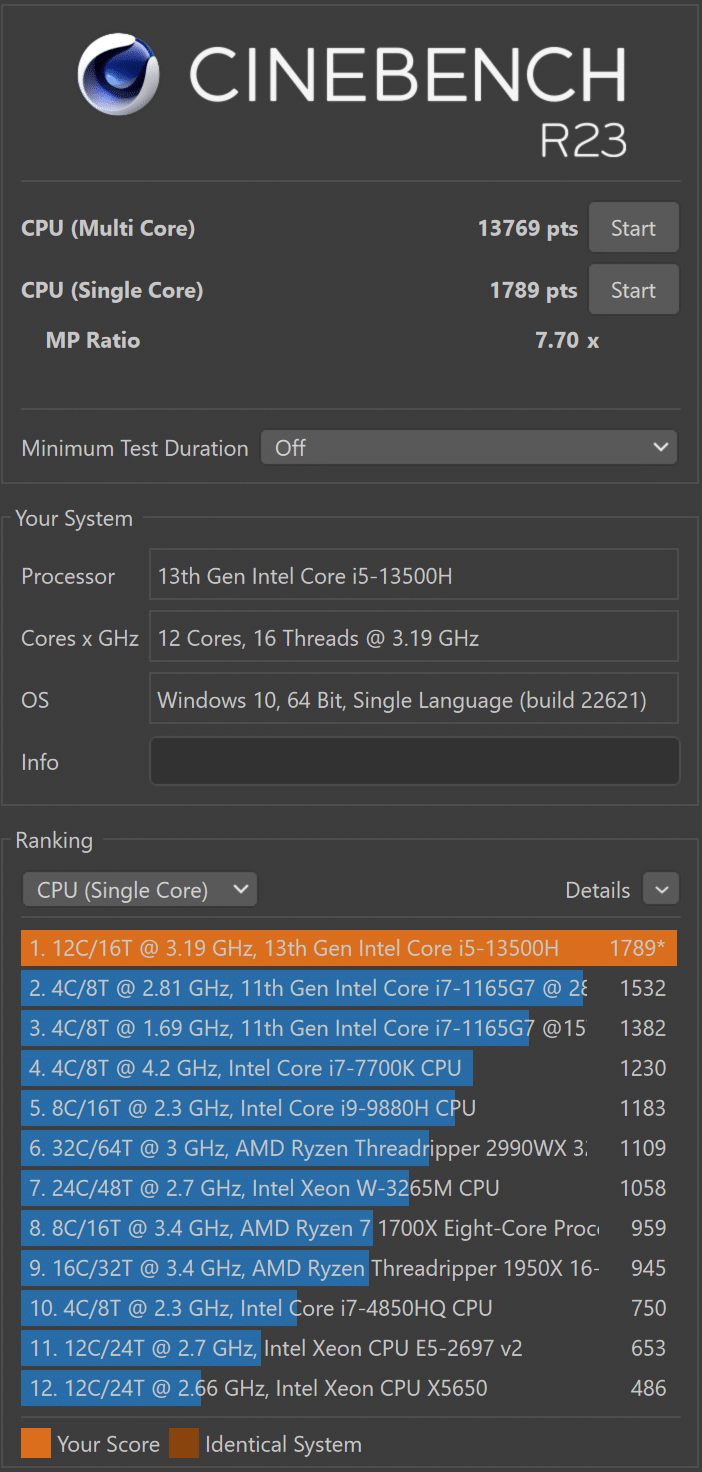Select the i7-1165G7 2.81 GHz ranking row

pos(348,988)
